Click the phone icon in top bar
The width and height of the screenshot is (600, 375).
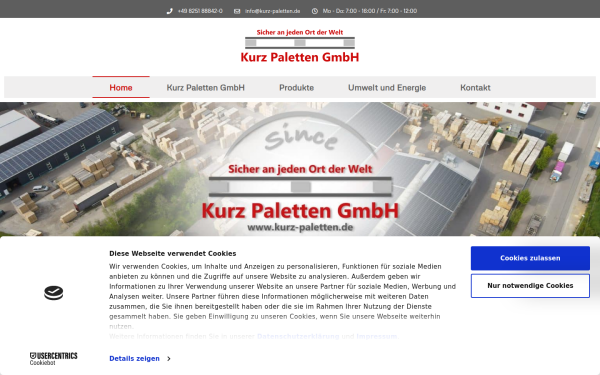pos(170,11)
